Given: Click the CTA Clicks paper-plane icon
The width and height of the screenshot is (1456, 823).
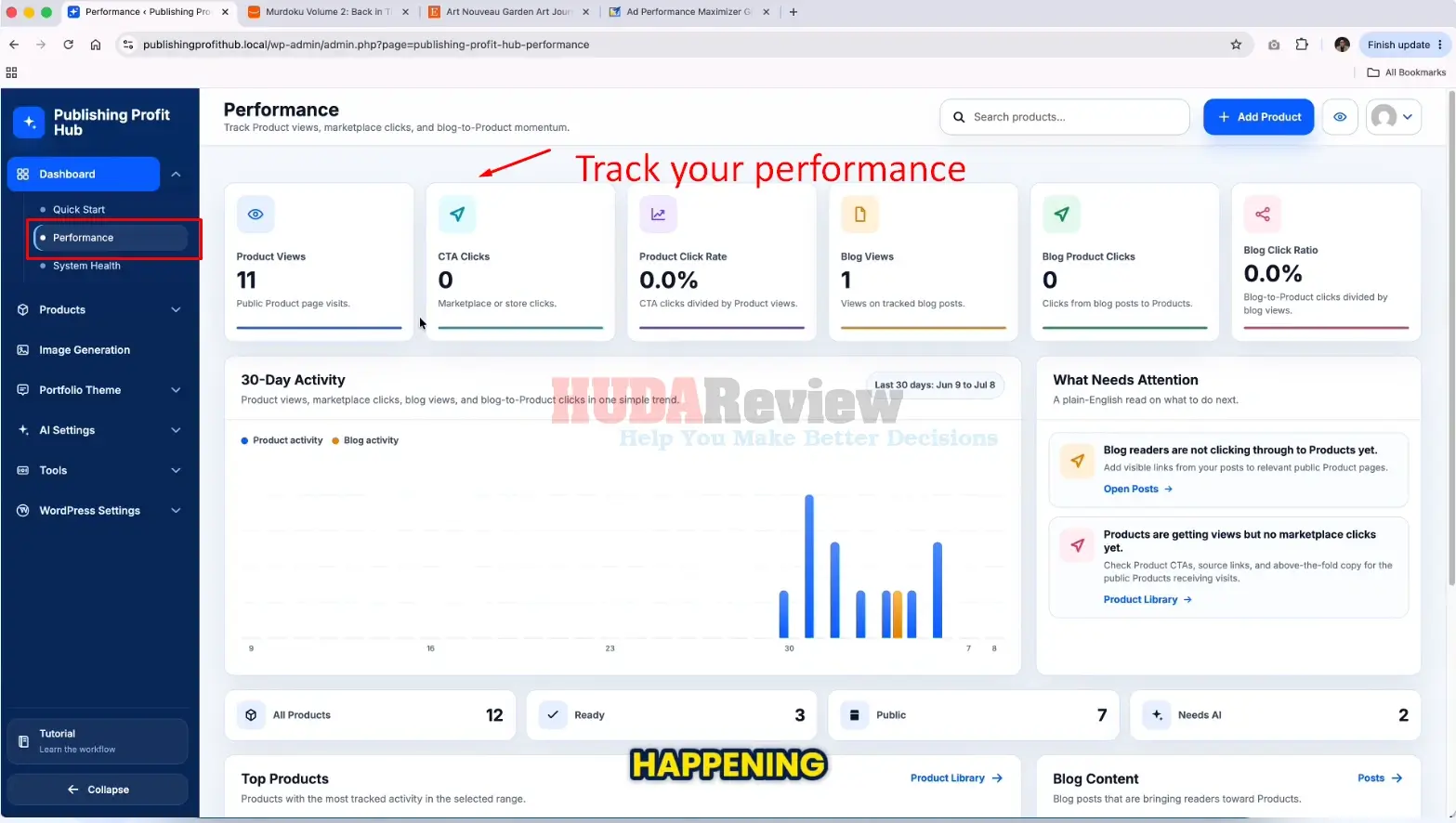Looking at the screenshot, I should click(x=457, y=215).
